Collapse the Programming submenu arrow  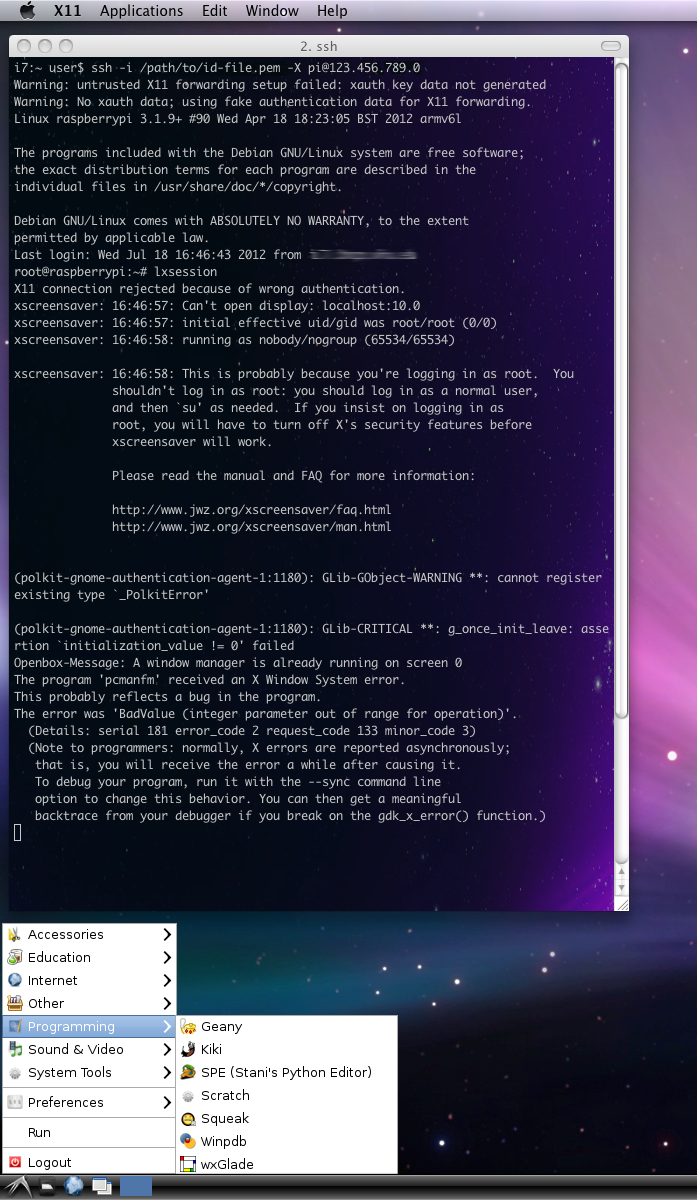click(x=167, y=1026)
